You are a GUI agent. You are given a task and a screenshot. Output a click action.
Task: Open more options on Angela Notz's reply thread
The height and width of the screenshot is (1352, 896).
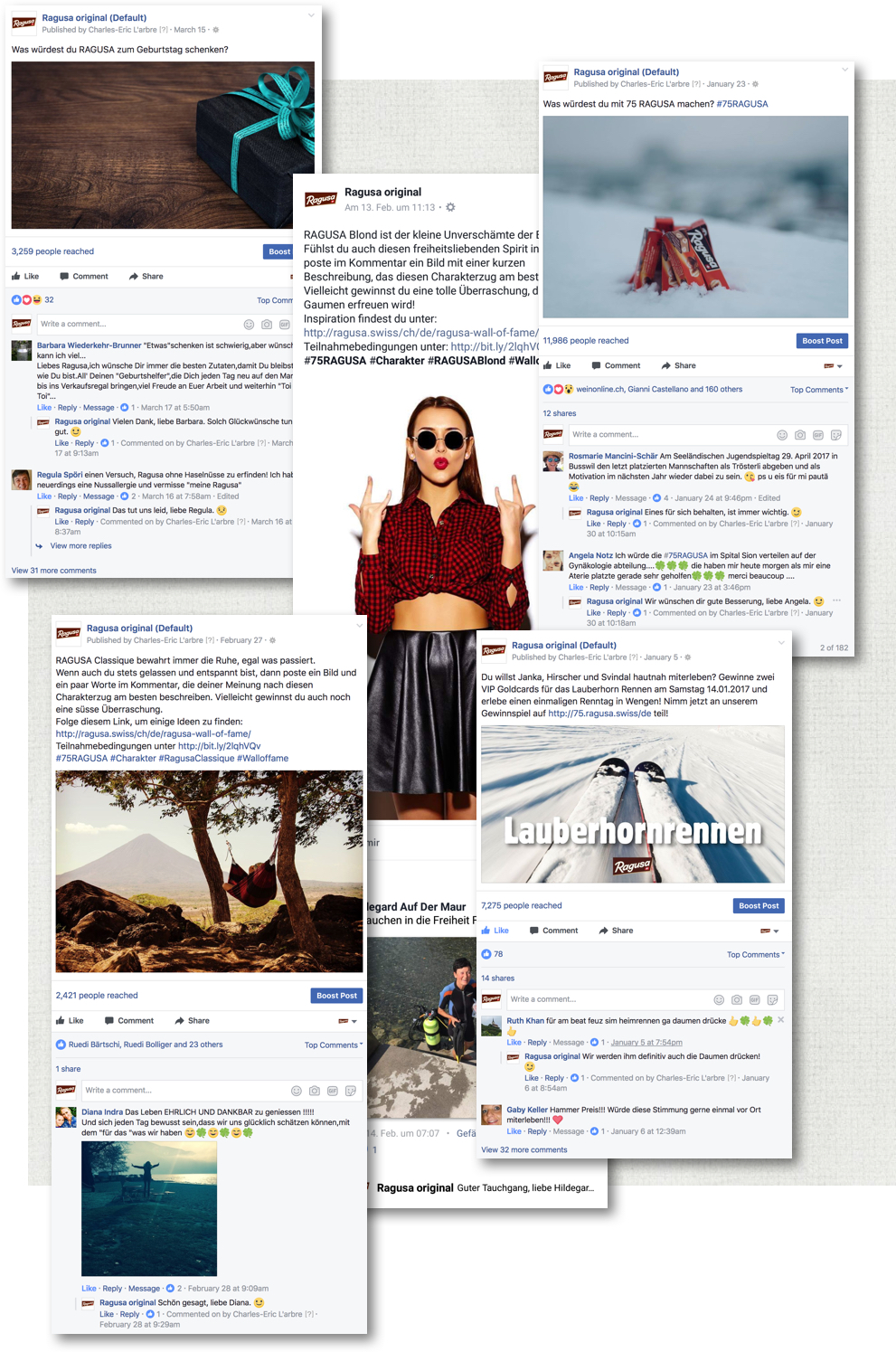[836, 600]
